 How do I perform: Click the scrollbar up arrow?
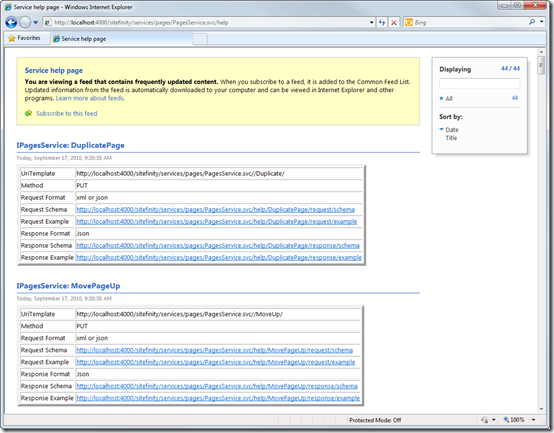[541, 52]
